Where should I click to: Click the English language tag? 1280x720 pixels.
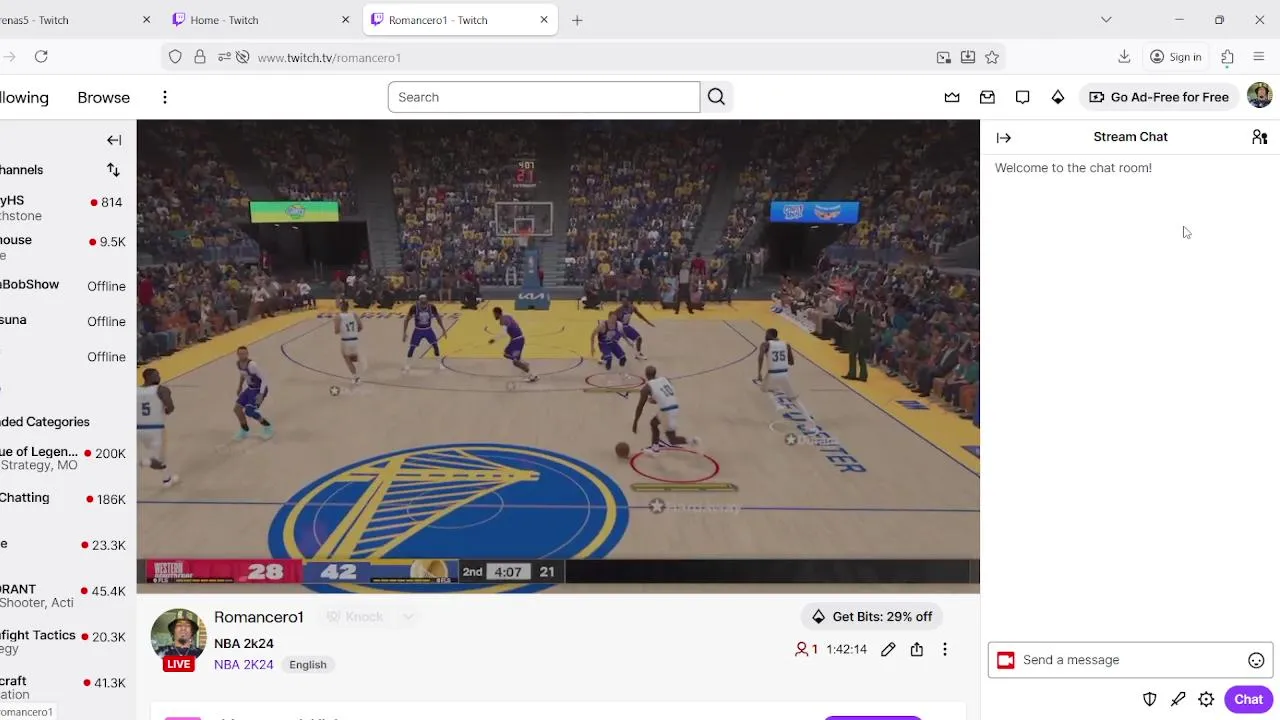click(308, 664)
